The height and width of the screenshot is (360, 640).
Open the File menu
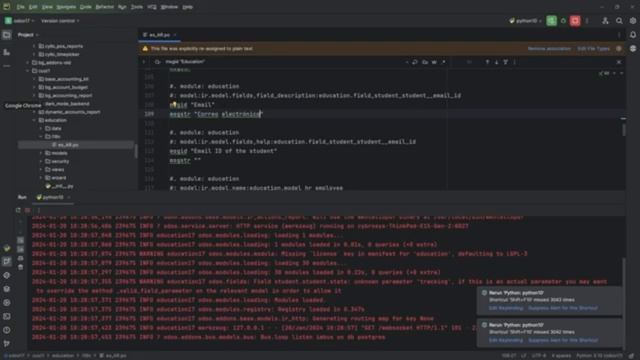click(x=21, y=7)
